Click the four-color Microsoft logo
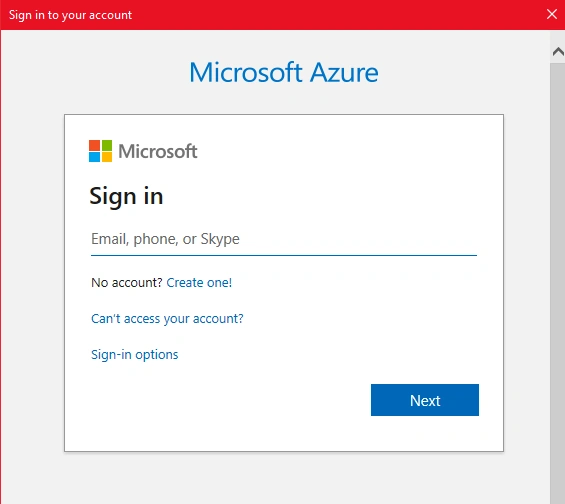This screenshot has width=565, height=504. [x=100, y=151]
